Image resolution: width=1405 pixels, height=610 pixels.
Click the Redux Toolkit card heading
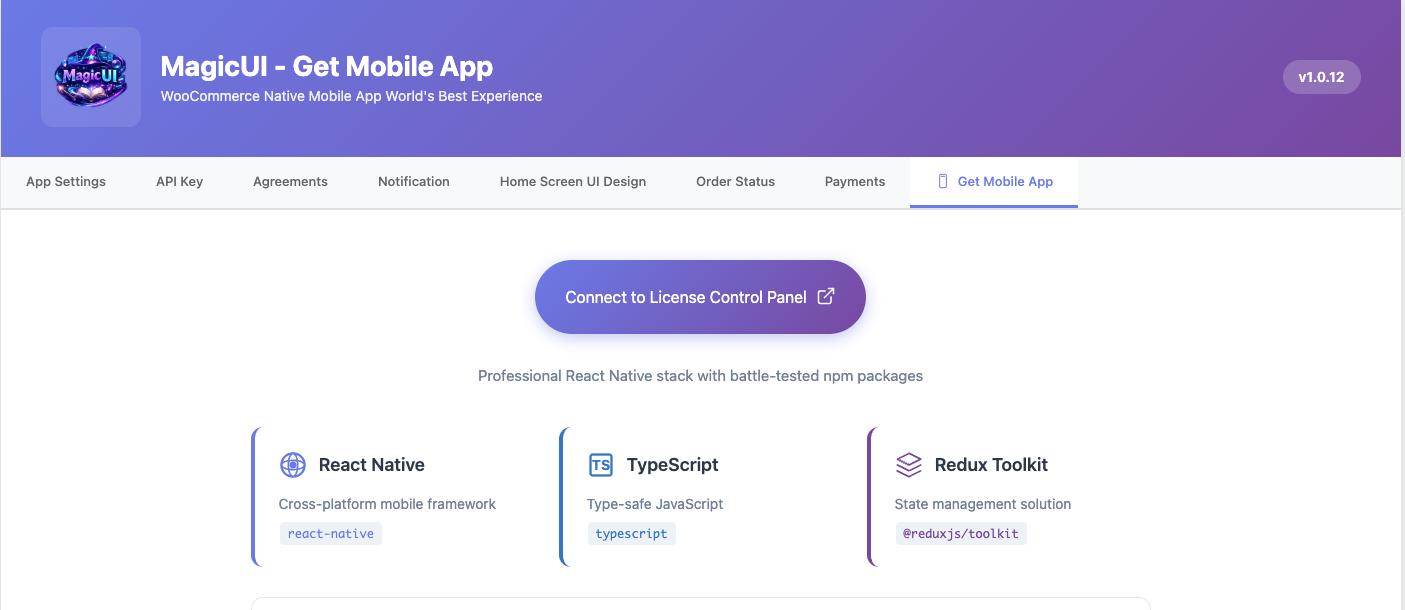click(x=991, y=465)
